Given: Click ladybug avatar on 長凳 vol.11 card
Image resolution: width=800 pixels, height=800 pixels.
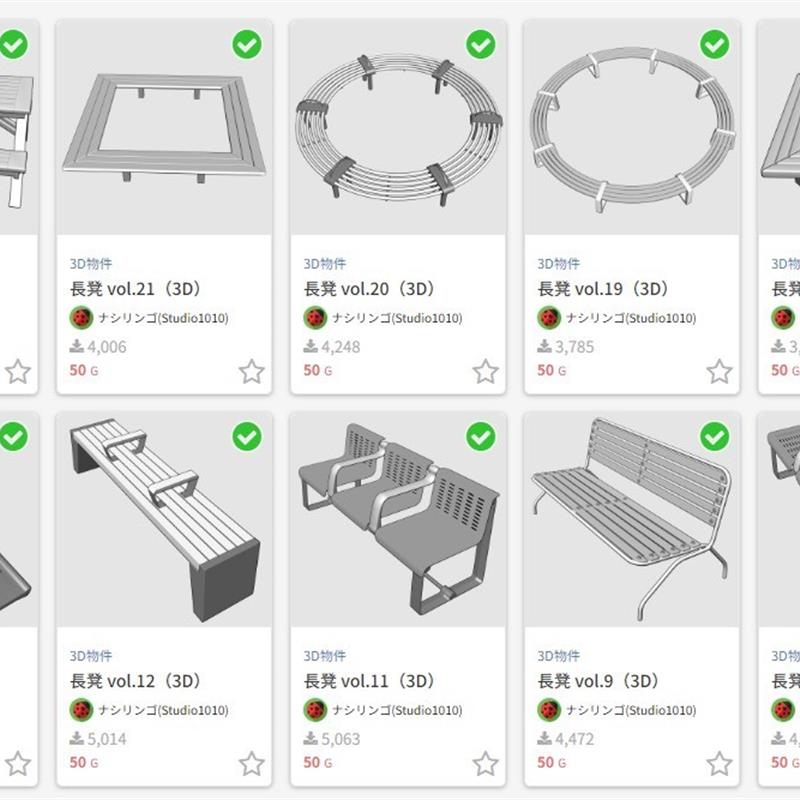Looking at the screenshot, I should [315, 710].
